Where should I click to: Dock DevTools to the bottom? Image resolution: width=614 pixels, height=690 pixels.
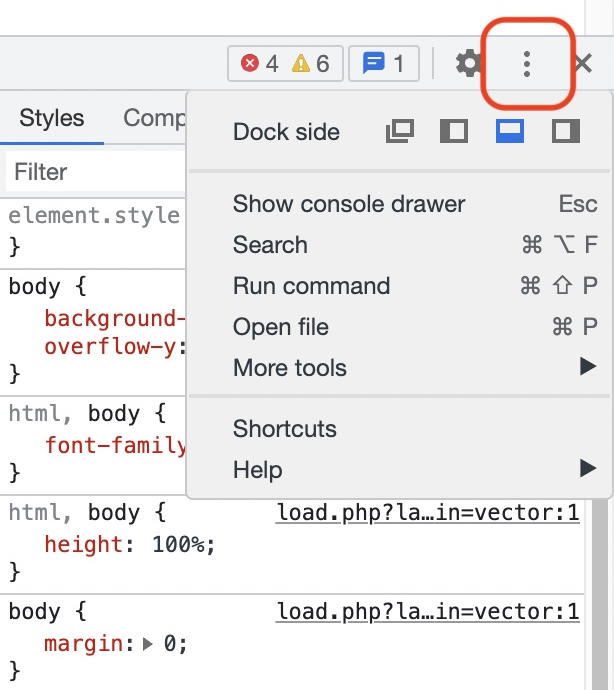coord(510,131)
